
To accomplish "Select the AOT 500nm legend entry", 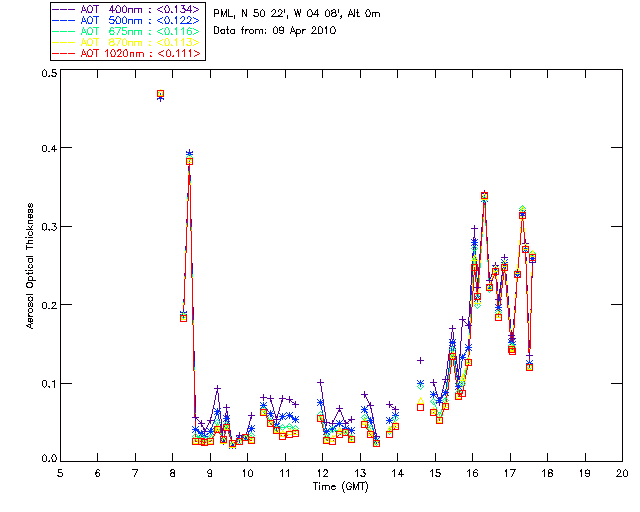I will [x=127, y=20].
